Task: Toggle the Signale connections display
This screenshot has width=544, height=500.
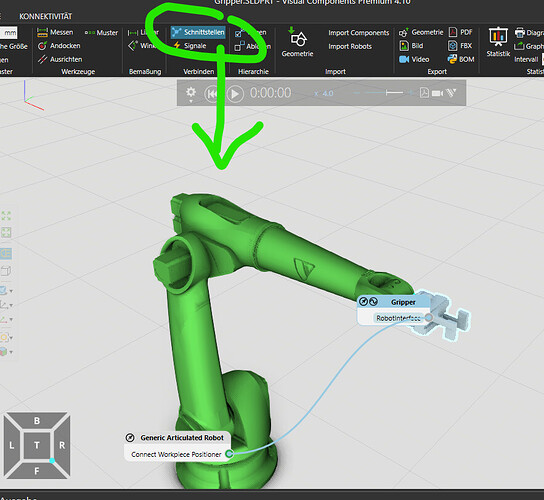Action: pos(190,46)
